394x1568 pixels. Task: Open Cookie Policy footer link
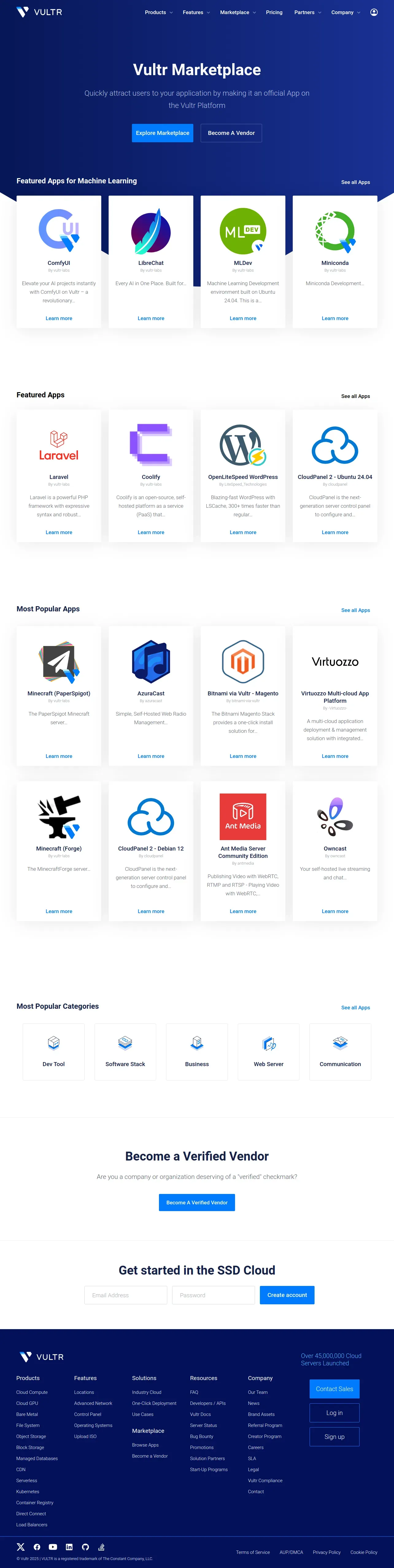click(364, 1552)
